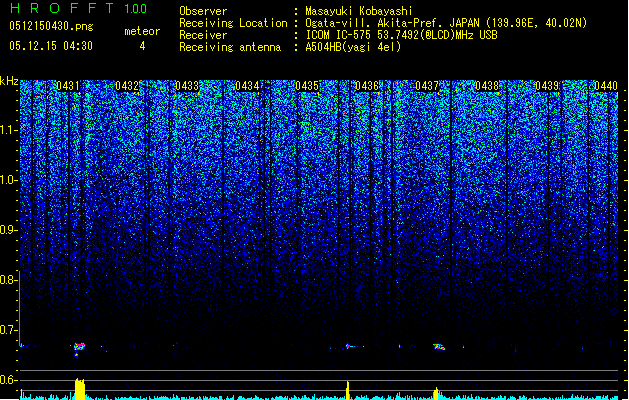
Task: Click the 1.0 kHz axis tick label
Action: 9,180
